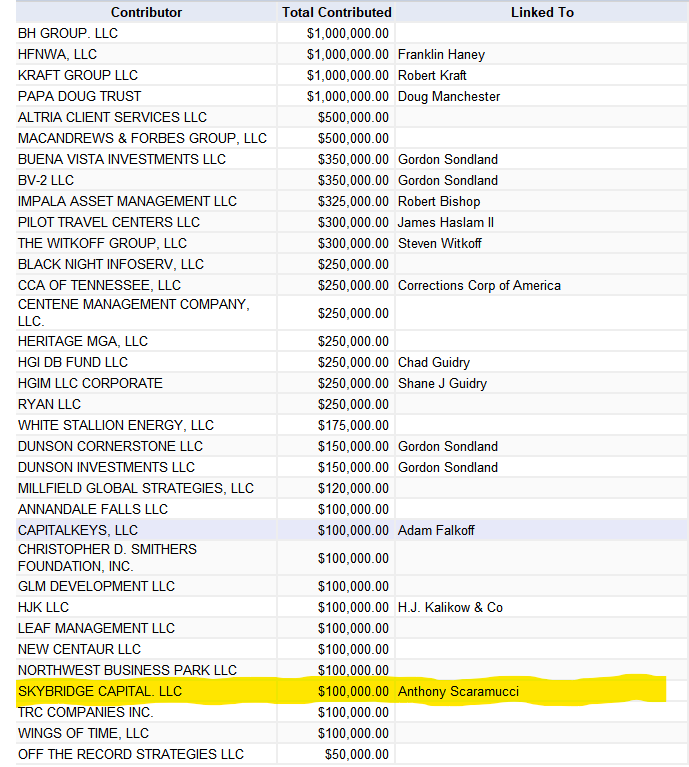
Task: Click the James Haslam II cell
Action: pos(542,223)
